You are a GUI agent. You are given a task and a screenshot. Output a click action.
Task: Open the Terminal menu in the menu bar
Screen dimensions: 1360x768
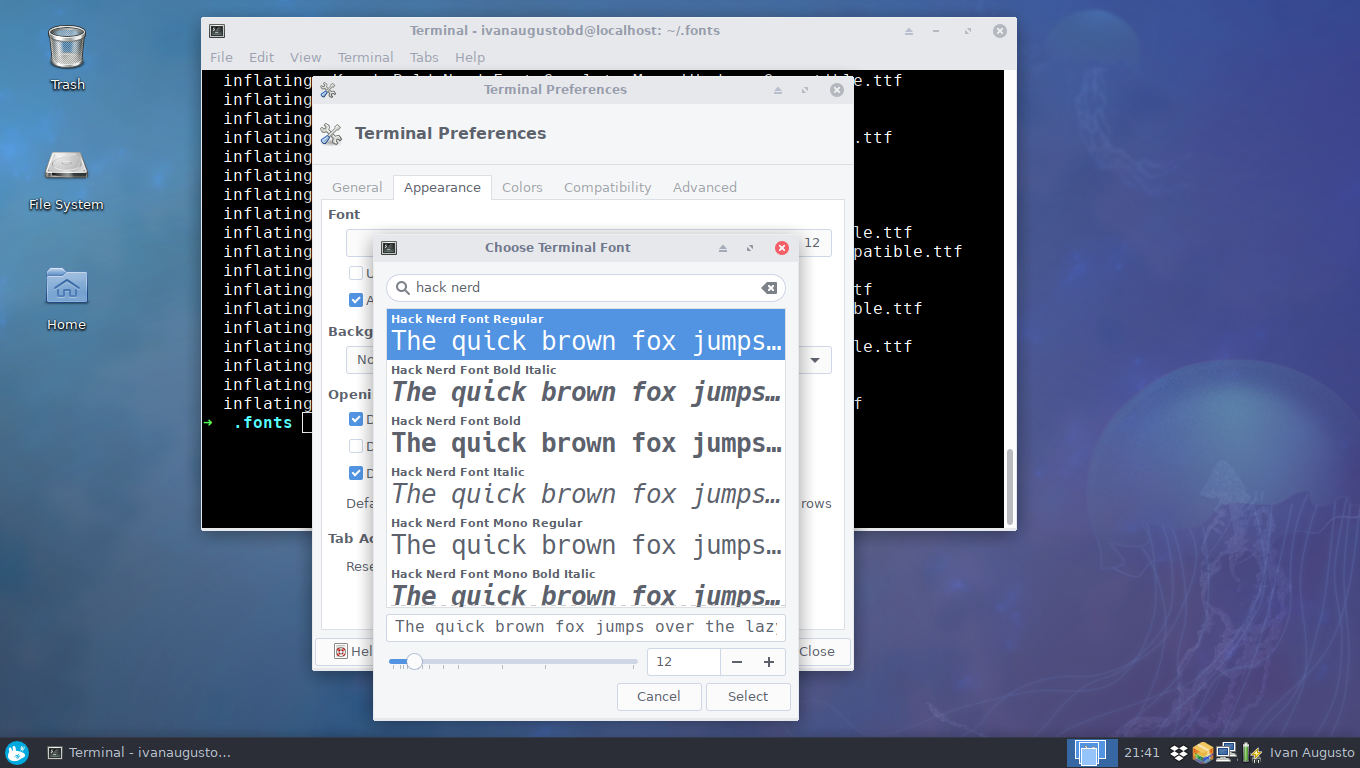pos(366,57)
